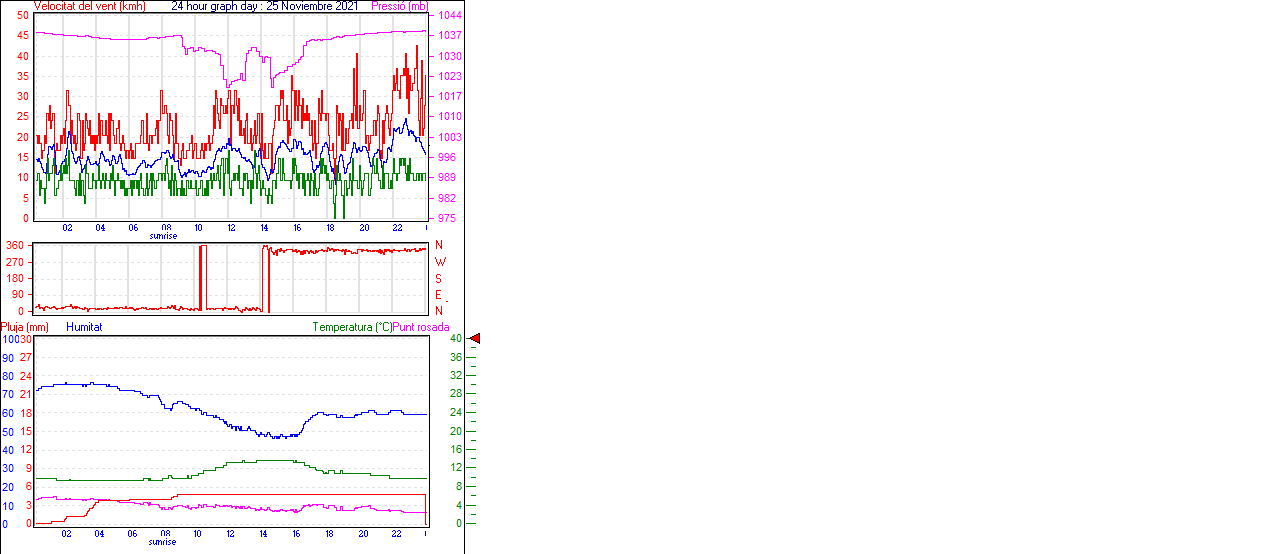The height and width of the screenshot is (554, 1280).
Task: Select the 360 degree wind direction tick
Action: tap(15, 246)
